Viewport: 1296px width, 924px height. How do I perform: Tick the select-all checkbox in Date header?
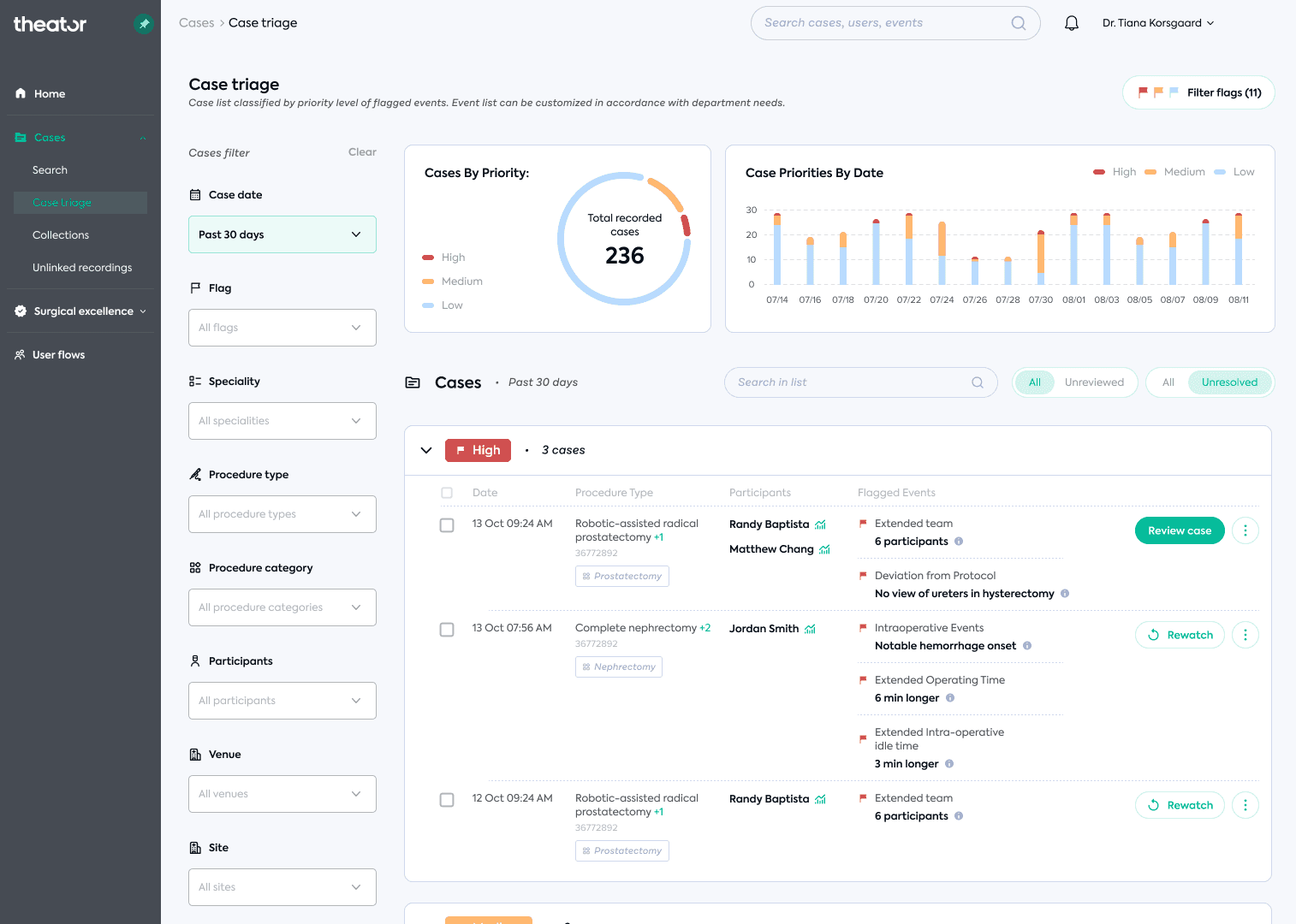[447, 493]
